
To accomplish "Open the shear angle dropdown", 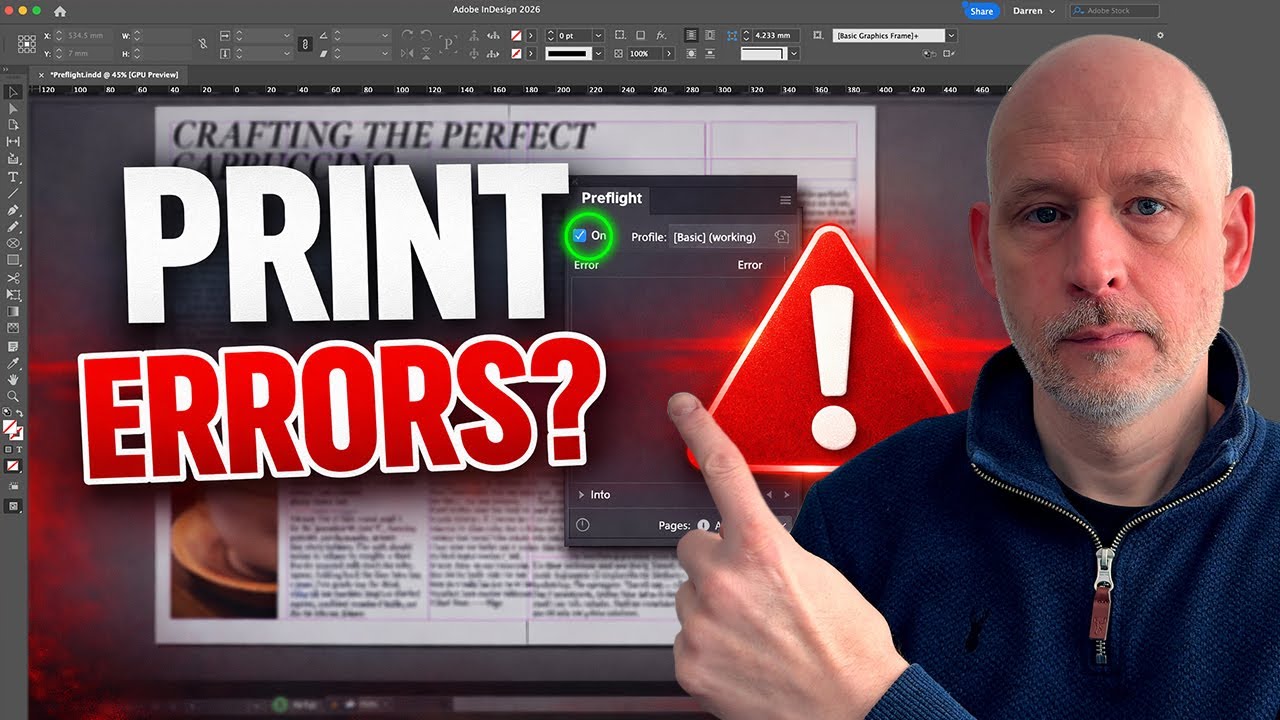I will tap(384, 53).
